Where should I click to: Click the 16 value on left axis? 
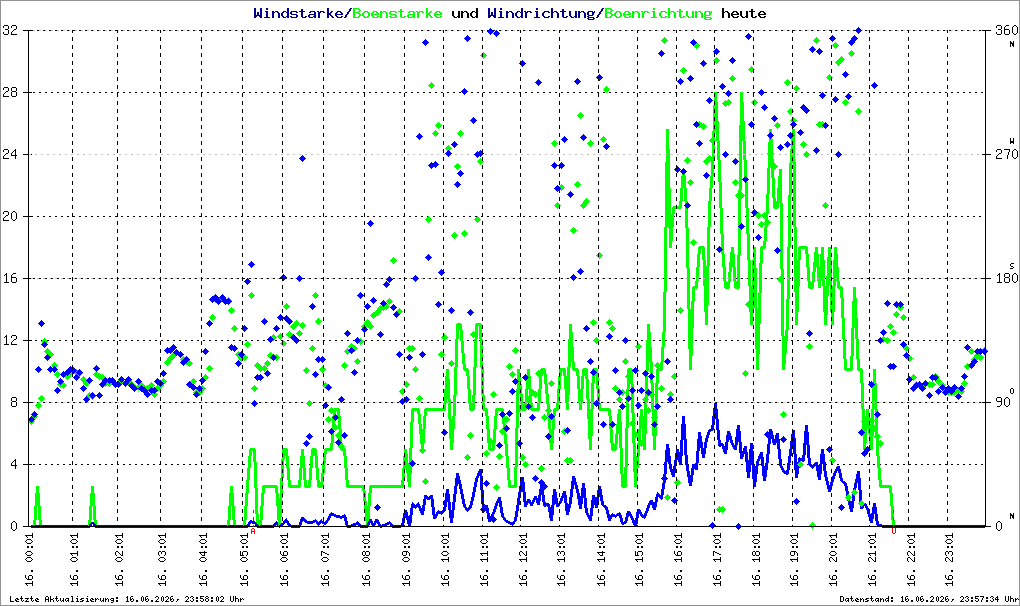(x=10, y=278)
